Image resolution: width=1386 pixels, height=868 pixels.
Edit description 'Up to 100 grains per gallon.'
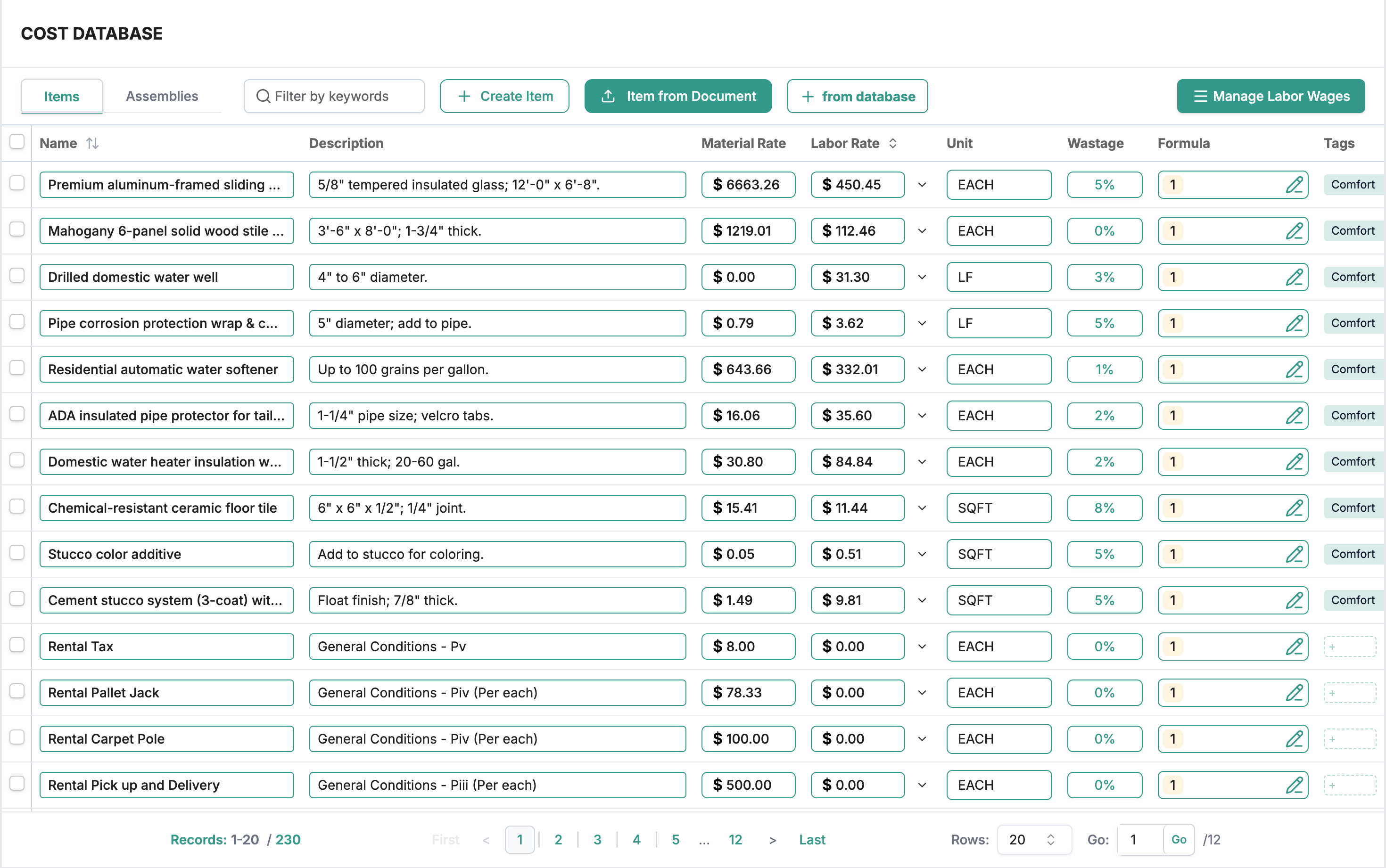(497, 370)
